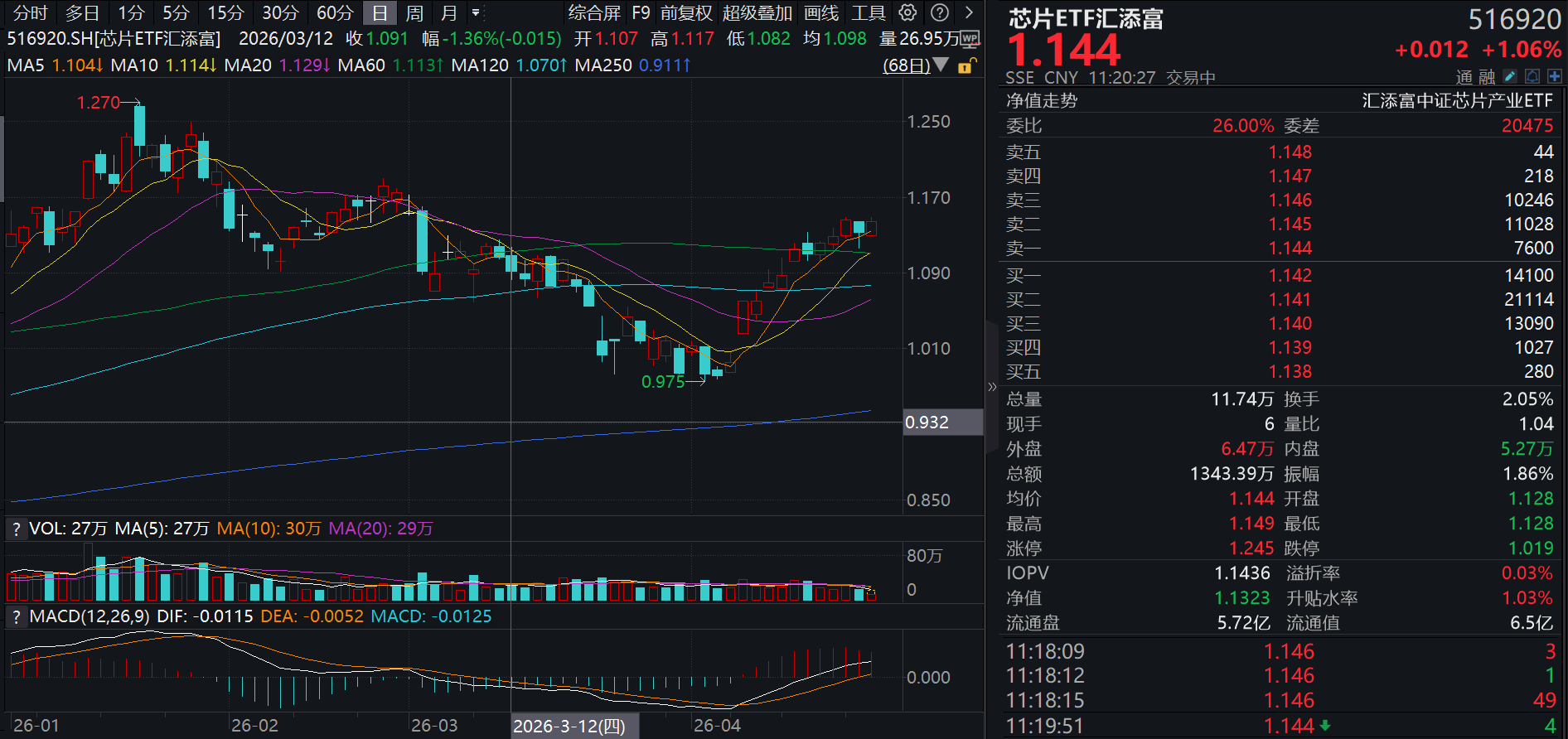Click the MACD indicator help icon
Image resolution: width=1568 pixels, height=739 pixels.
tap(16, 617)
